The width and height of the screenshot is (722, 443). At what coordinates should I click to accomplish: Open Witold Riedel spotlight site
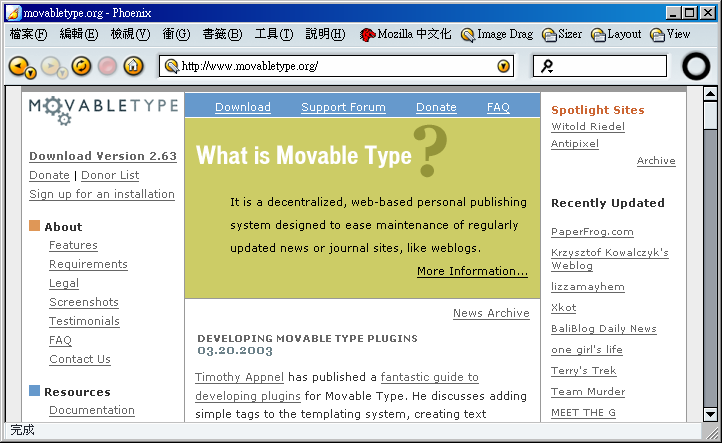[x=588, y=127]
